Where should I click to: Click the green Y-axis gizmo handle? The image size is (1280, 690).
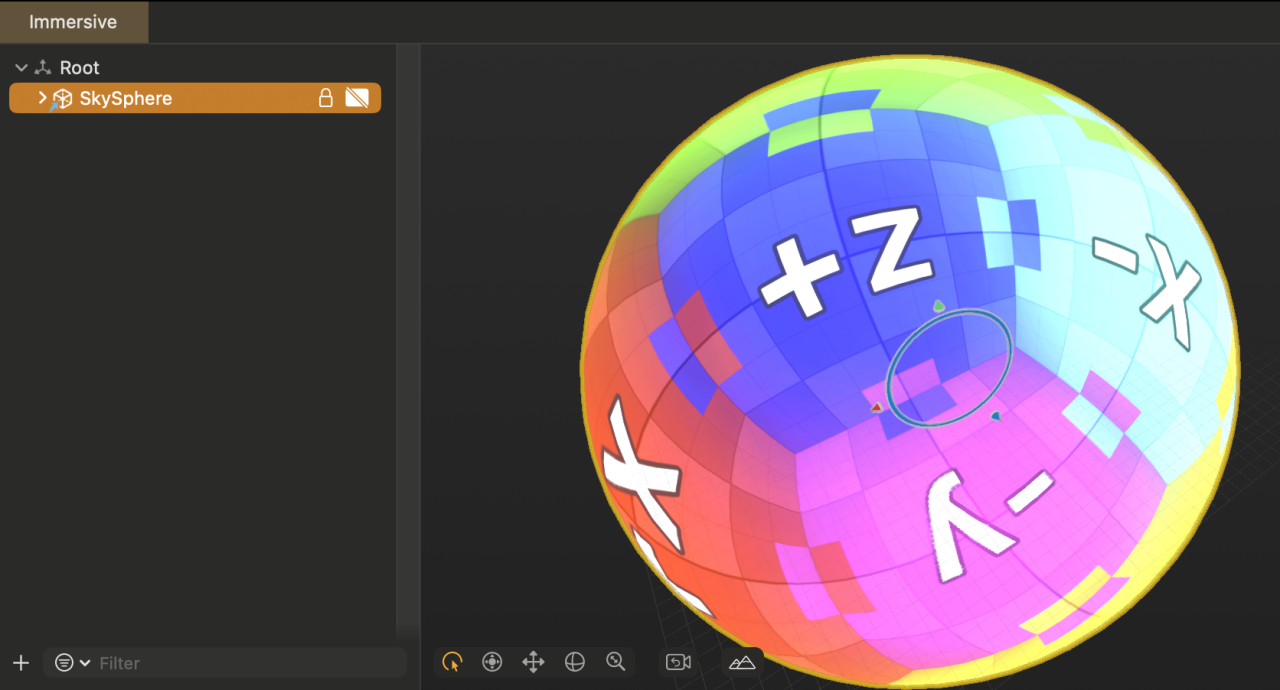tap(938, 306)
